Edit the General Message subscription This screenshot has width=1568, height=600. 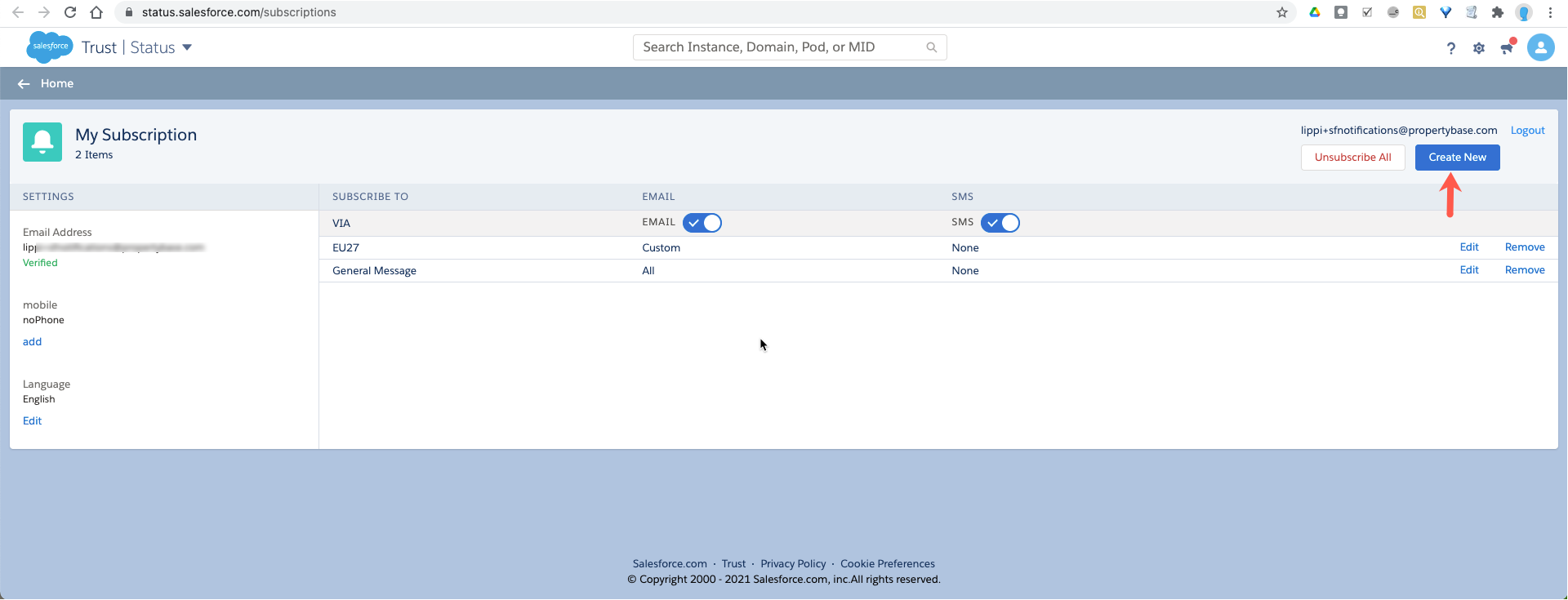point(1469,270)
